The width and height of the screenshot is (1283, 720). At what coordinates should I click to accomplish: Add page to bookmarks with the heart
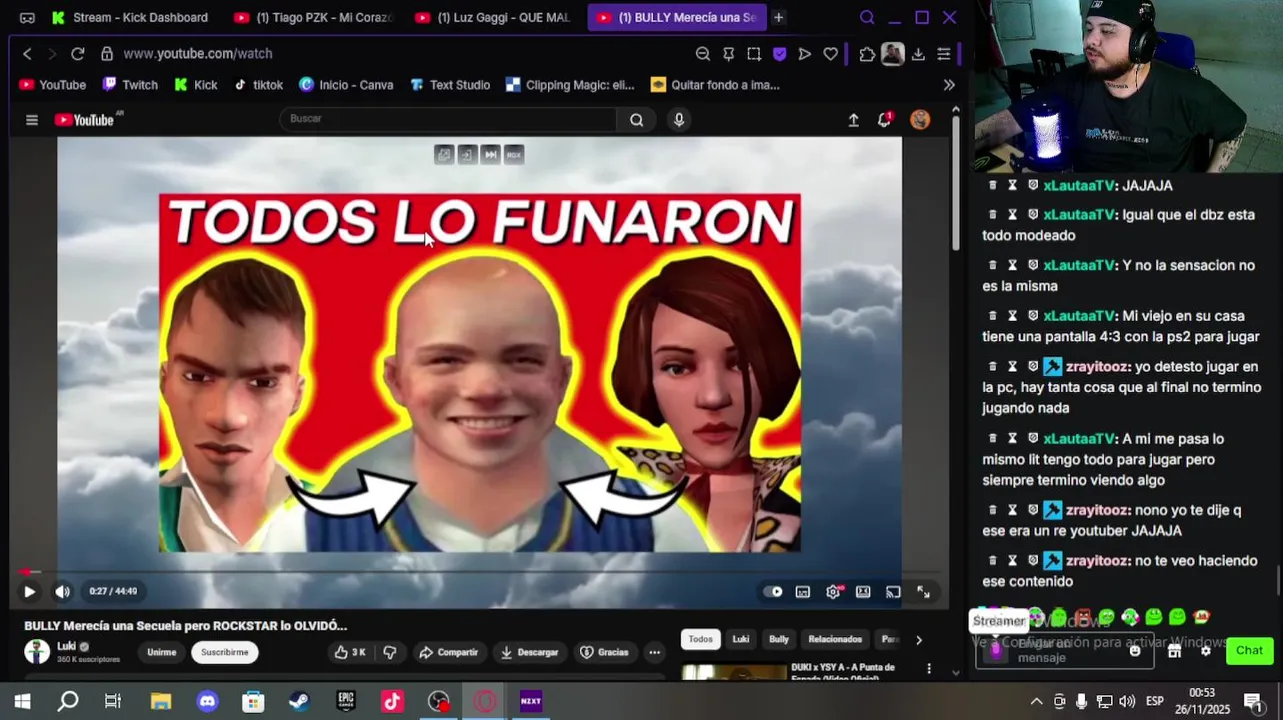click(x=831, y=54)
